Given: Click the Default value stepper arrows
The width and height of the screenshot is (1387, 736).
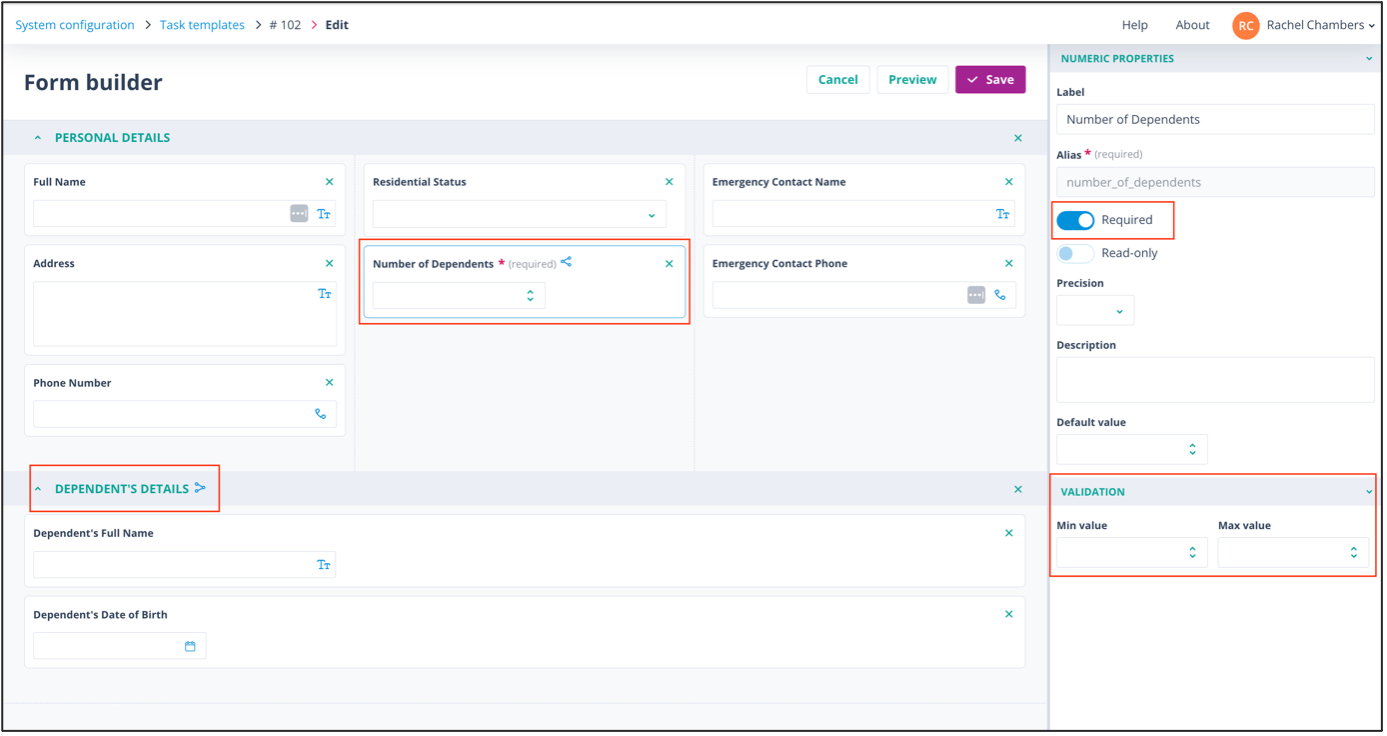Looking at the screenshot, I should [x=1192, y=449].
